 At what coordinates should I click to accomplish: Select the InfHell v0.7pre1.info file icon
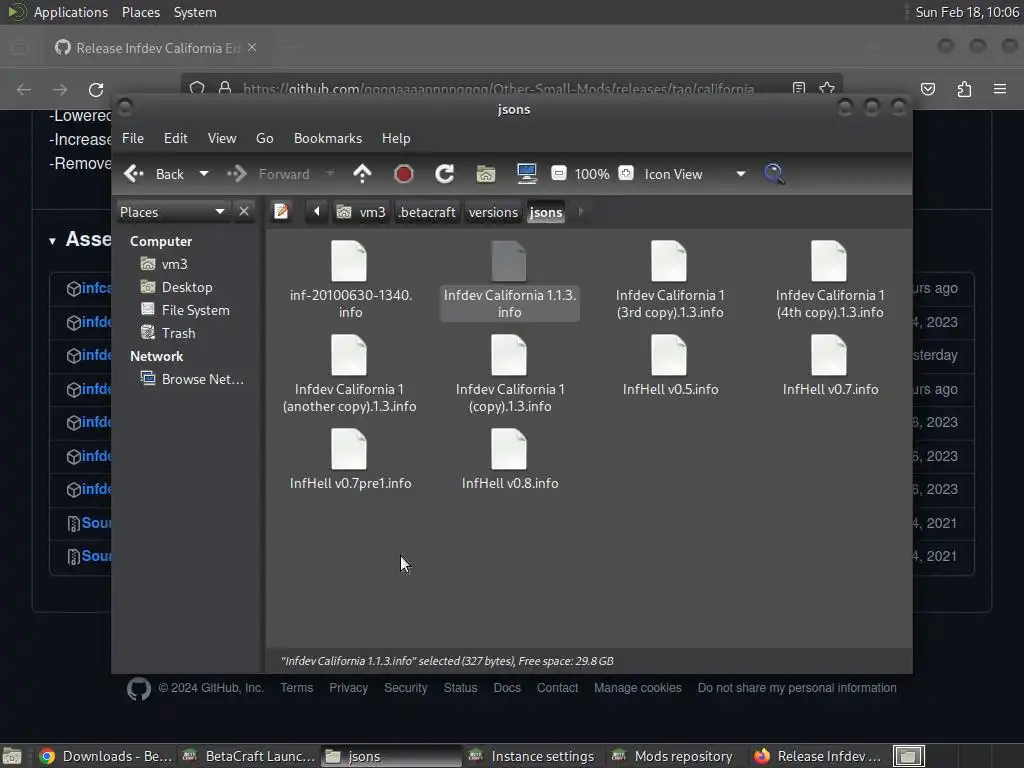[349, 449]
